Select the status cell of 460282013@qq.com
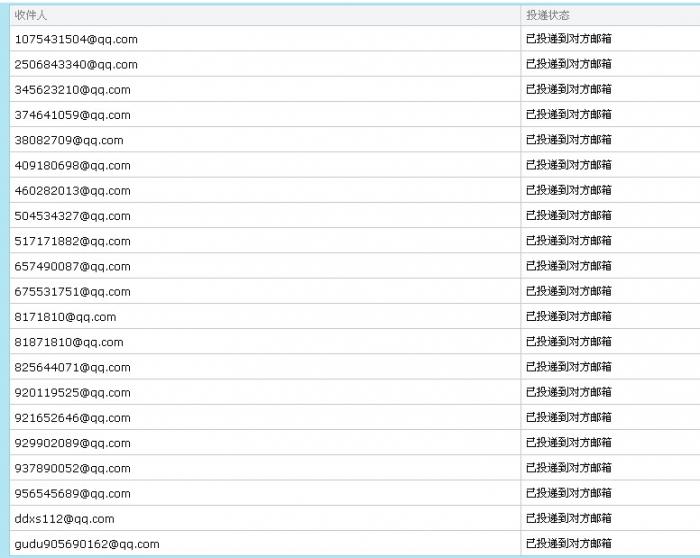This screenshot has height=558, width=700. [569, 190]
